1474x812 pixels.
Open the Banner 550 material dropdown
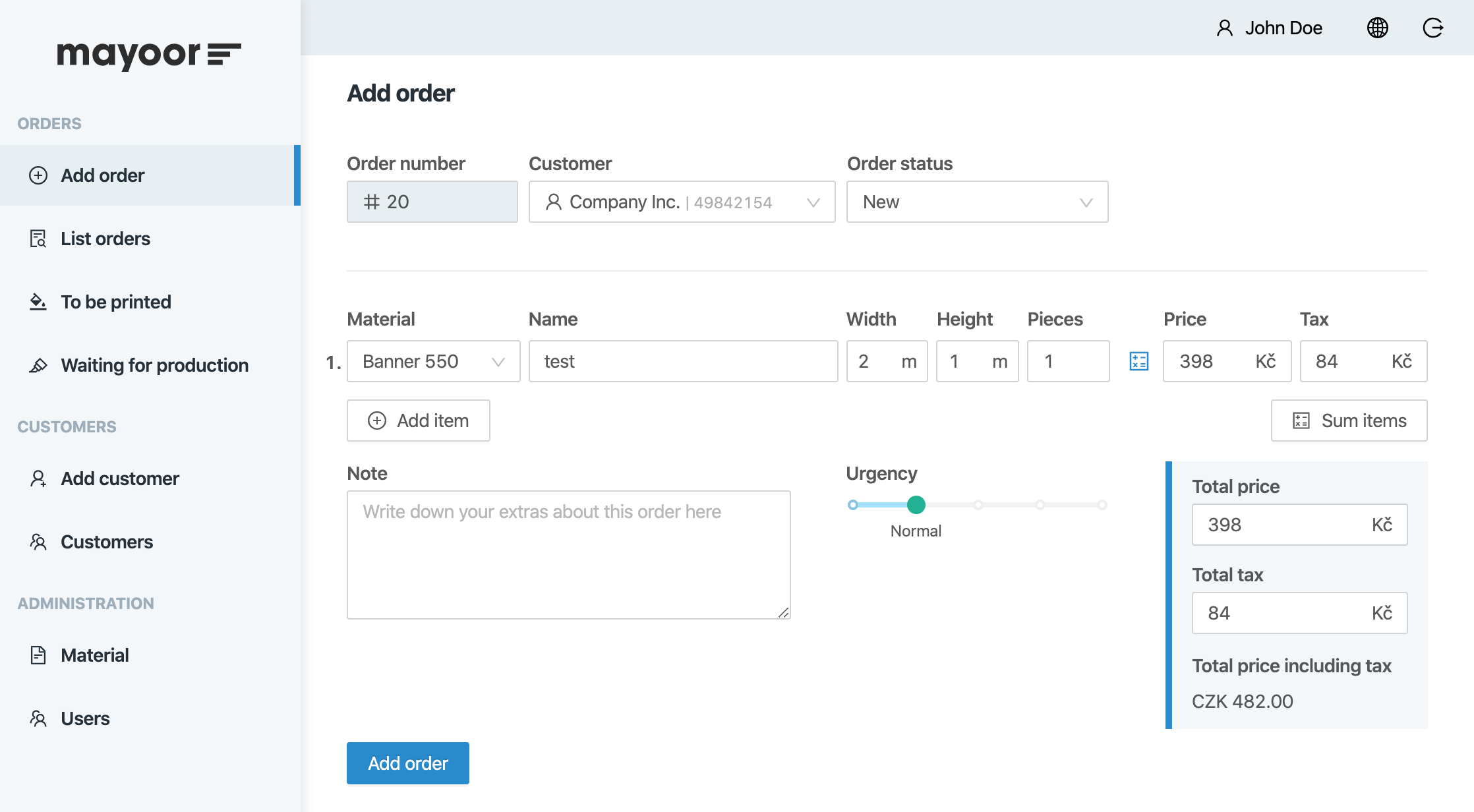(433, 361)
